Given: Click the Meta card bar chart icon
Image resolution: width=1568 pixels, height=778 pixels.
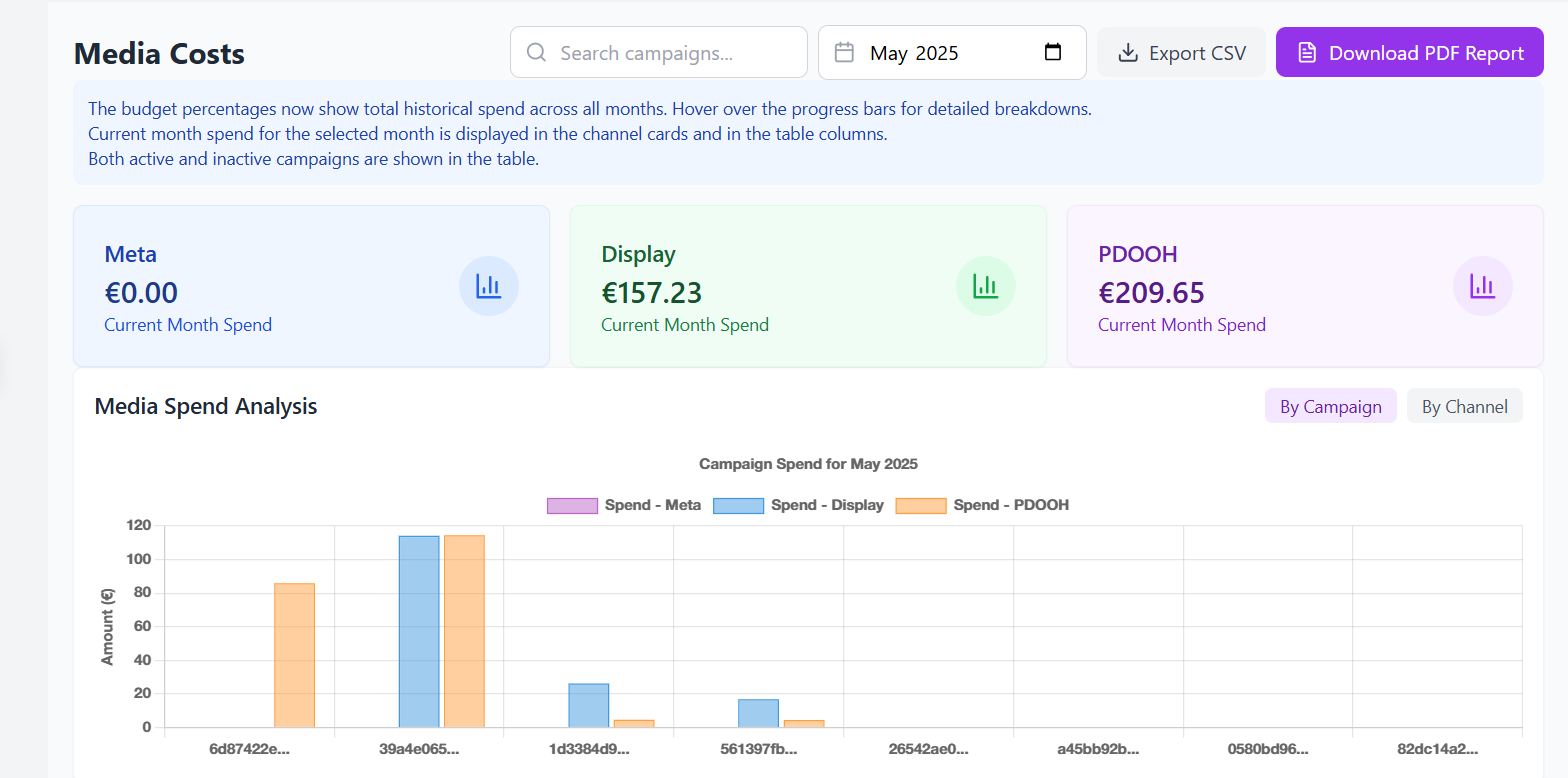Looking at the screenshot, I should pos(489,286).
